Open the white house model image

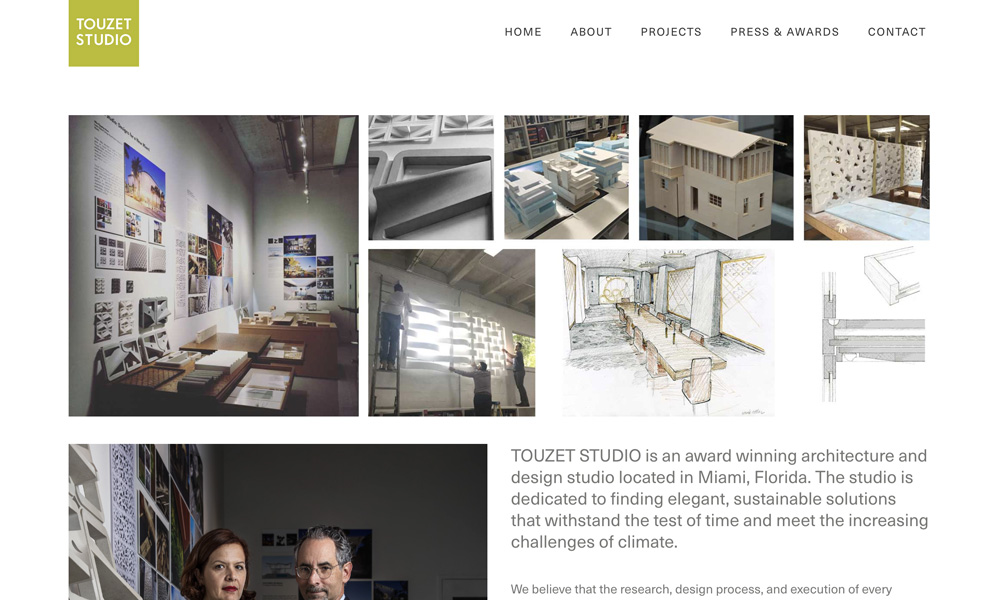(x=716, y=177)
